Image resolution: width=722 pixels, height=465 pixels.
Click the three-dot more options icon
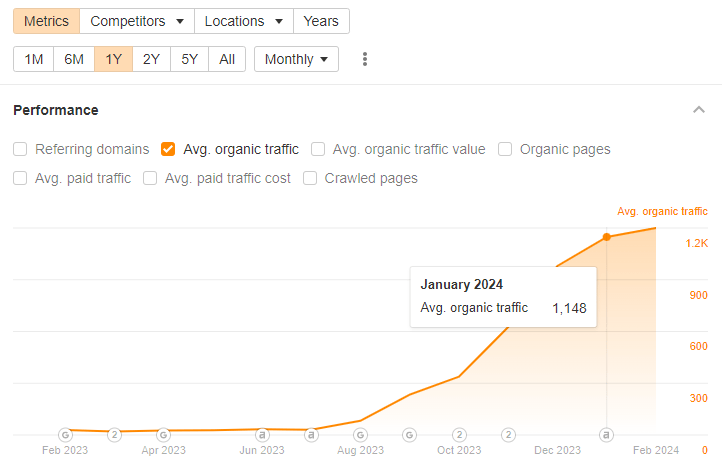(x=365, y=59)
